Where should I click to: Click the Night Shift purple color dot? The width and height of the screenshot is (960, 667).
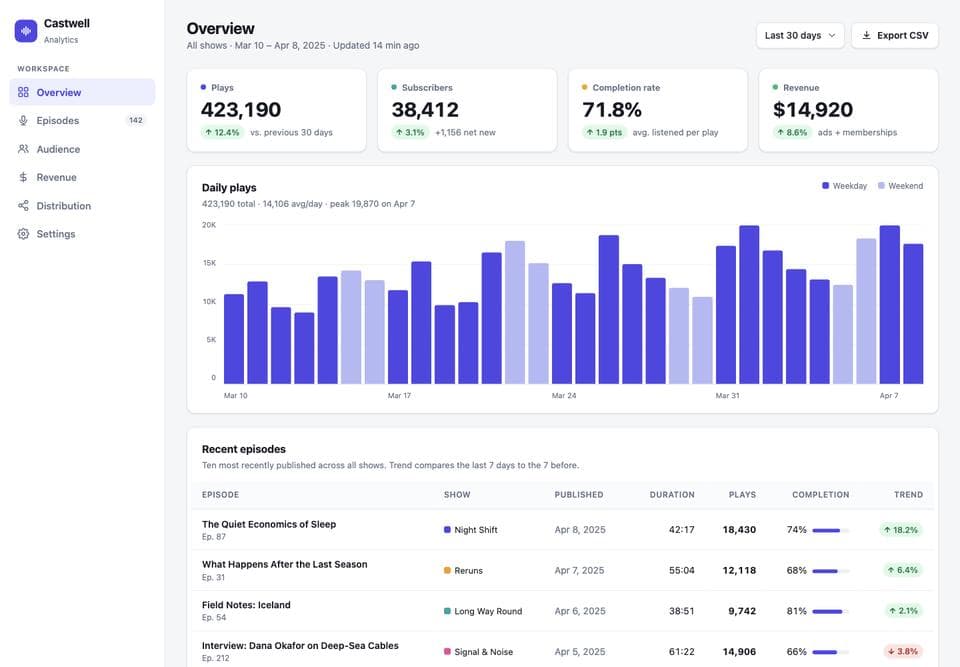click(447, 530)
